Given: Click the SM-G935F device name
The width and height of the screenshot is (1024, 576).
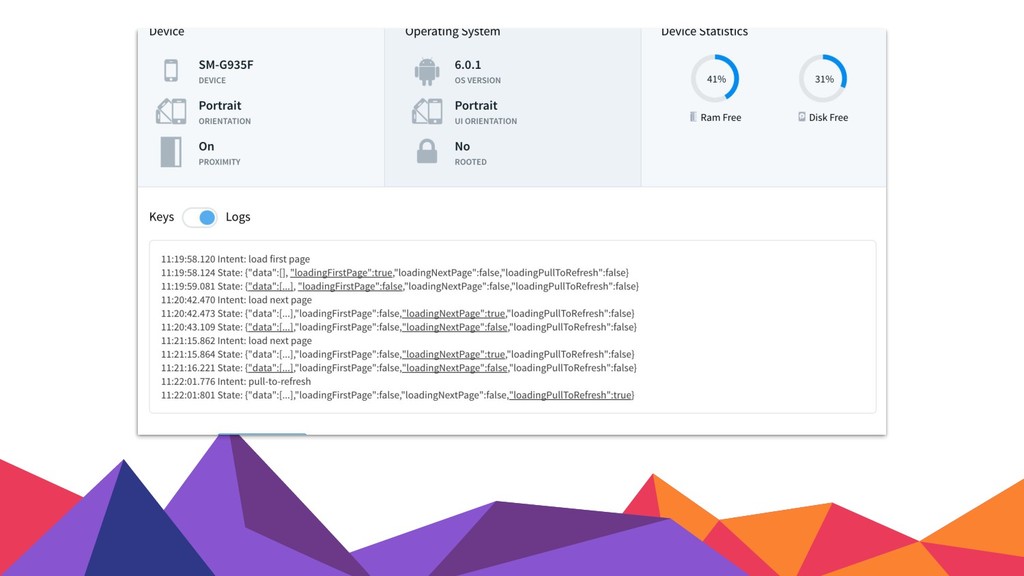Looking at the screenshot, I should (x=226, y=65).
